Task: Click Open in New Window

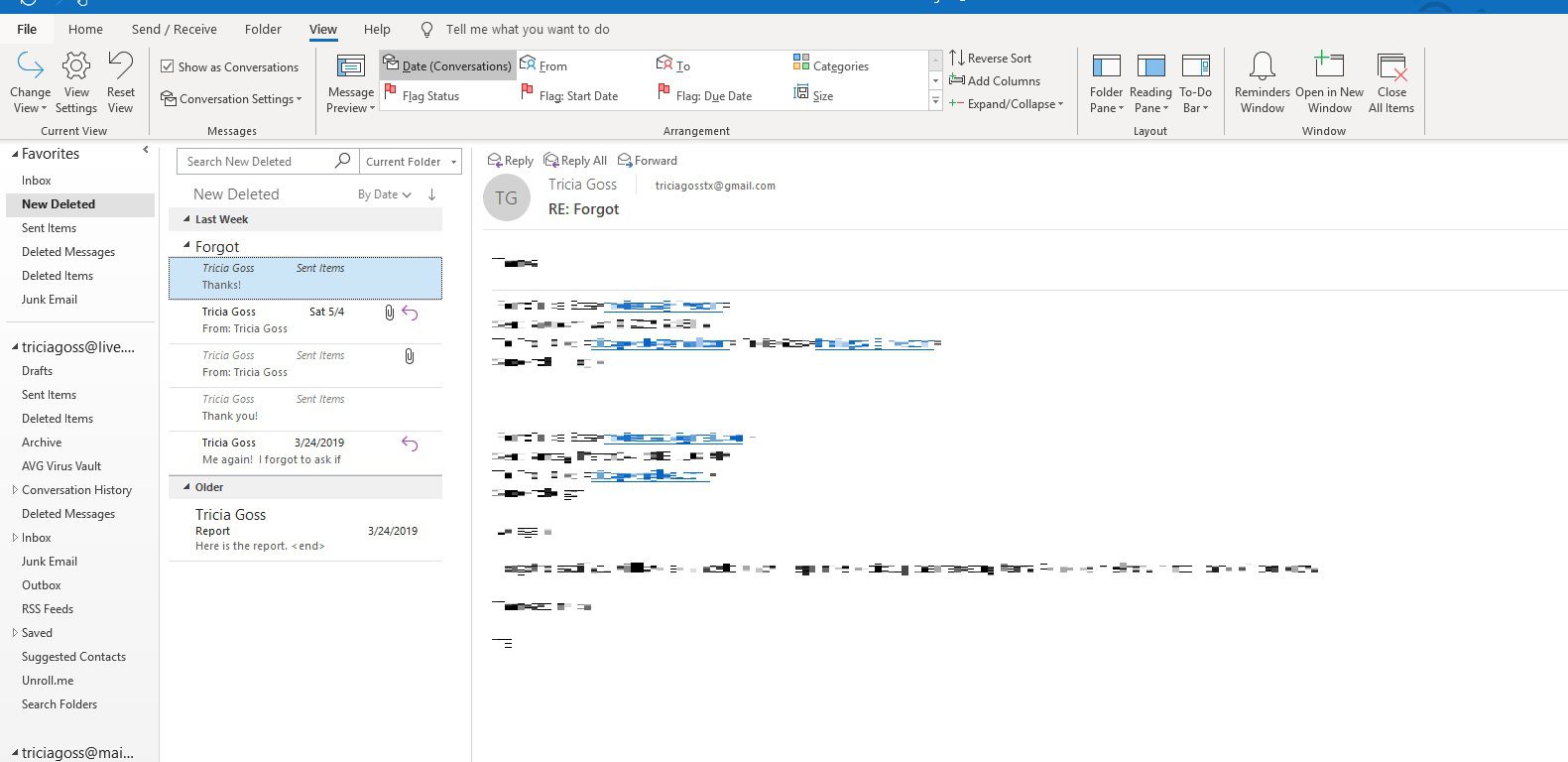Action: (1329, 83)
